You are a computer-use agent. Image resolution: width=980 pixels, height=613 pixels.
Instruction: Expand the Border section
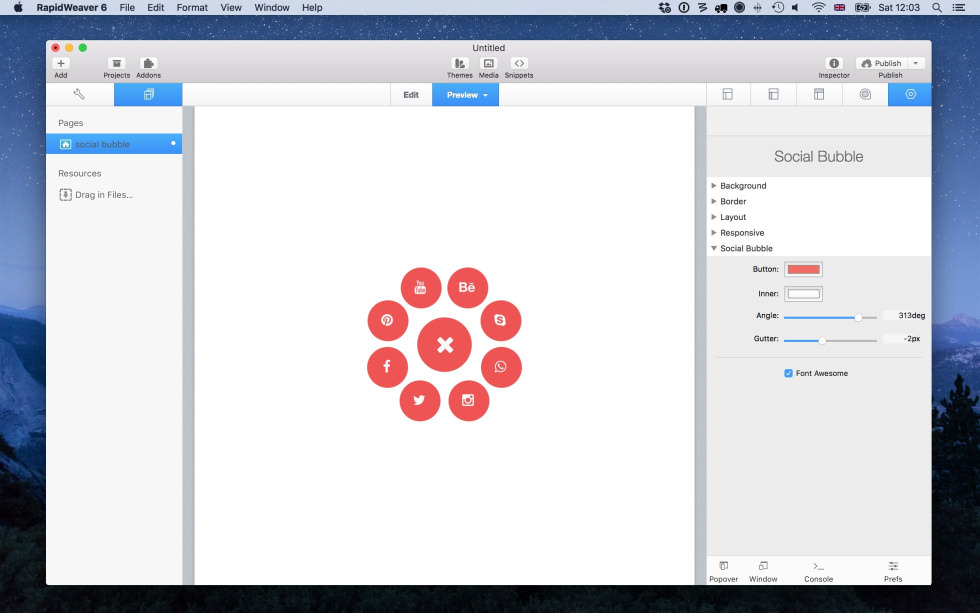[x=714, y=201]
